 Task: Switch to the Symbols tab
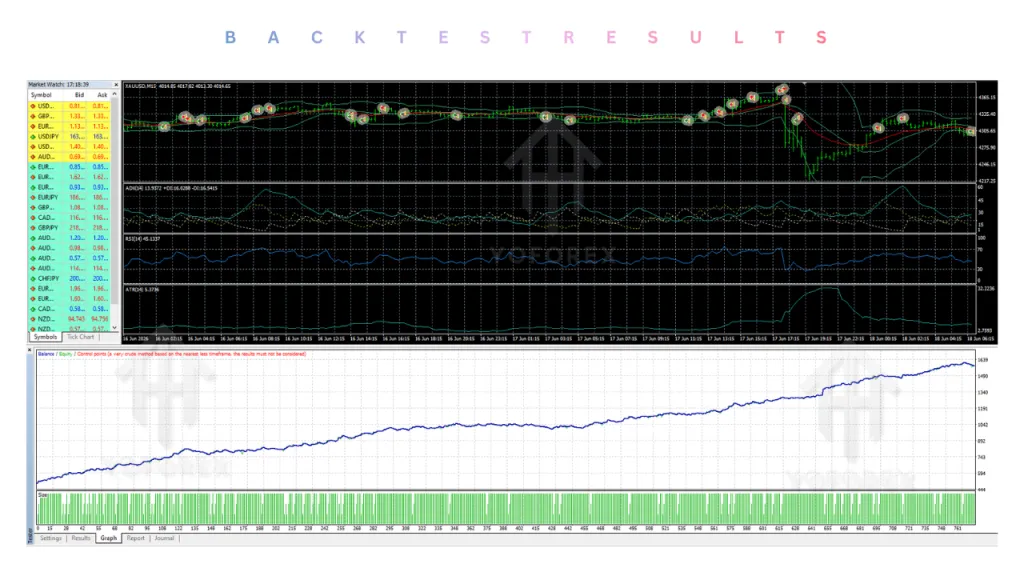point(45,337)
